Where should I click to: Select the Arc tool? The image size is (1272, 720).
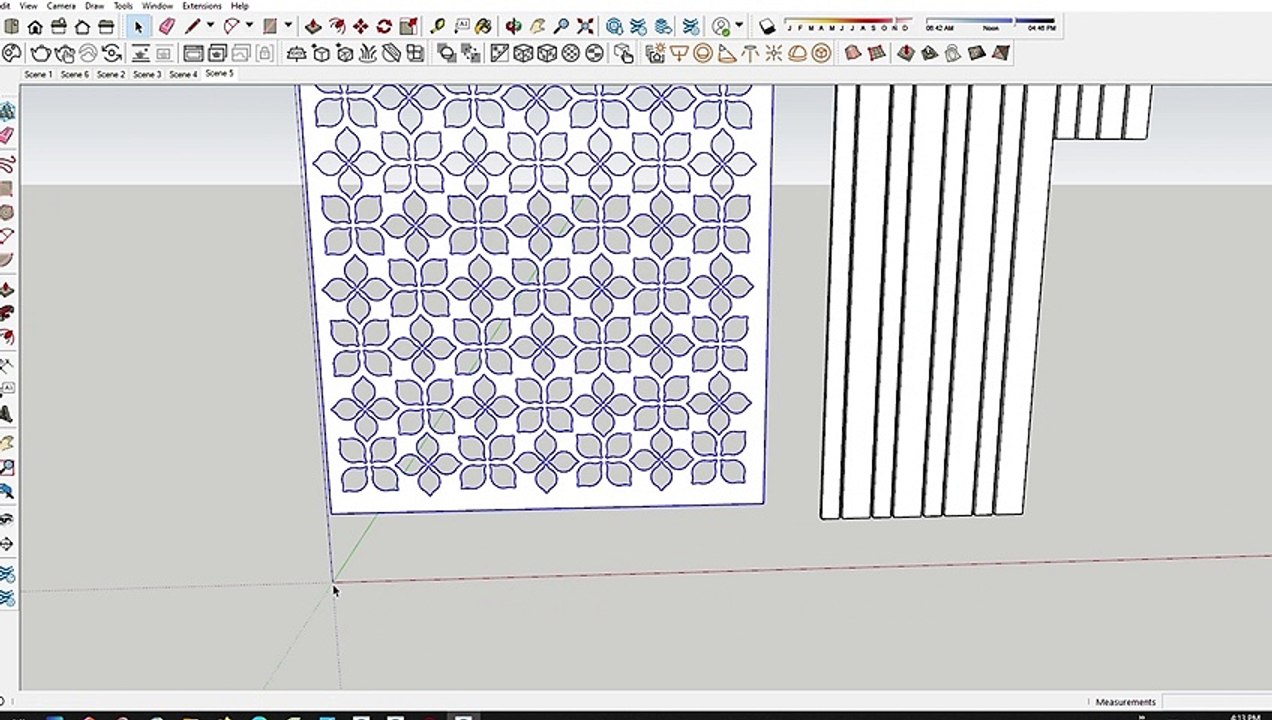click(231, 27)
